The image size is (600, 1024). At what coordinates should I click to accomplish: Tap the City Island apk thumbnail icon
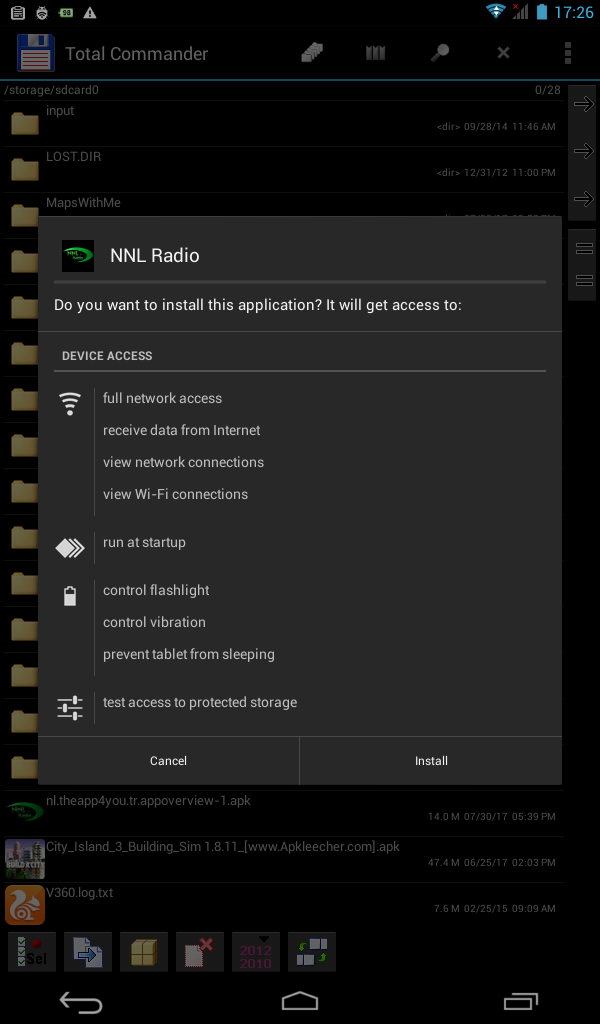point(25,859)
